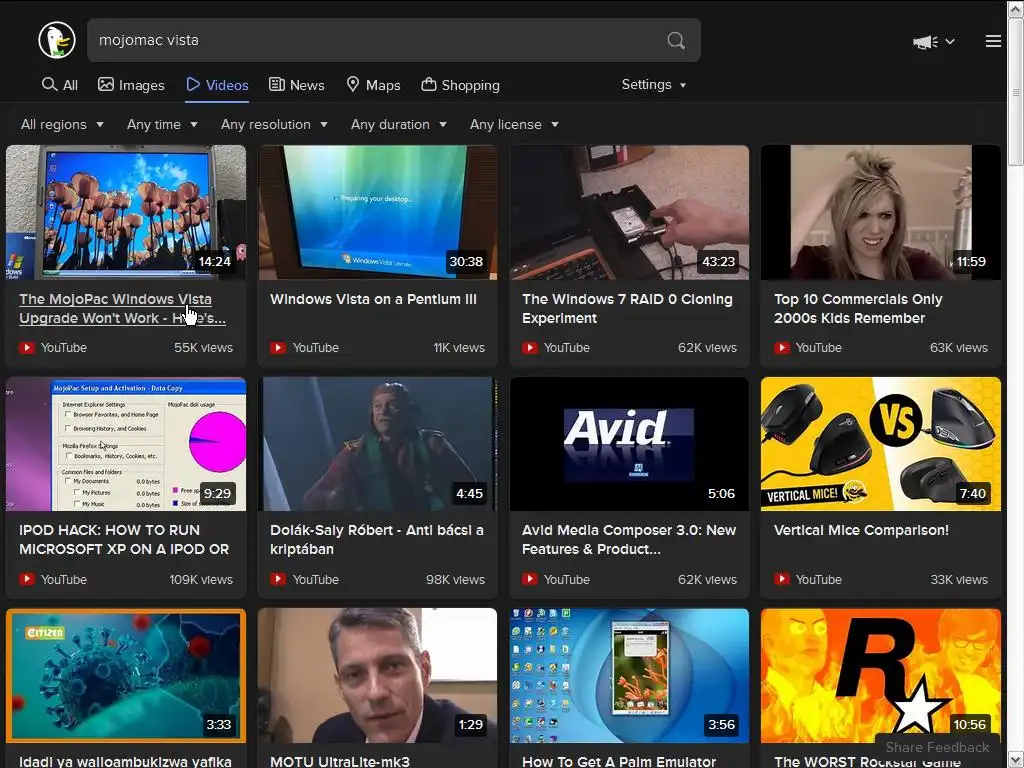Click the tulips laptop thumbnail with 14:24 duration
The image size is (1024, 768).
coord(126,212)
